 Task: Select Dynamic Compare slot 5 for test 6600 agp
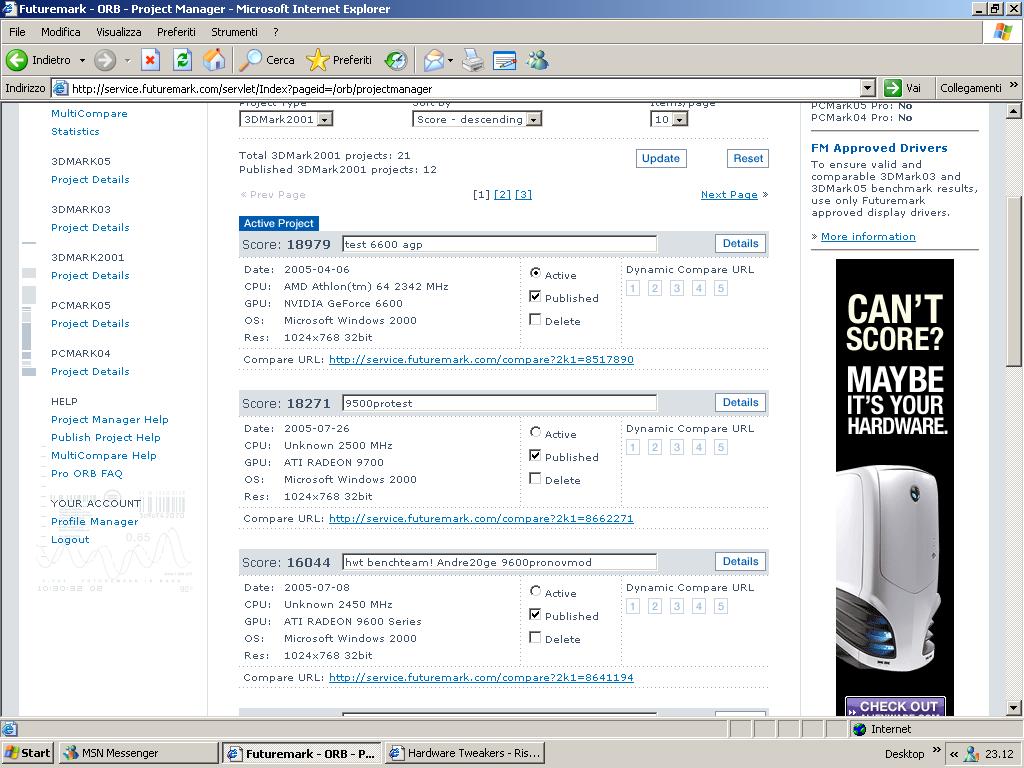pos(720,288)
